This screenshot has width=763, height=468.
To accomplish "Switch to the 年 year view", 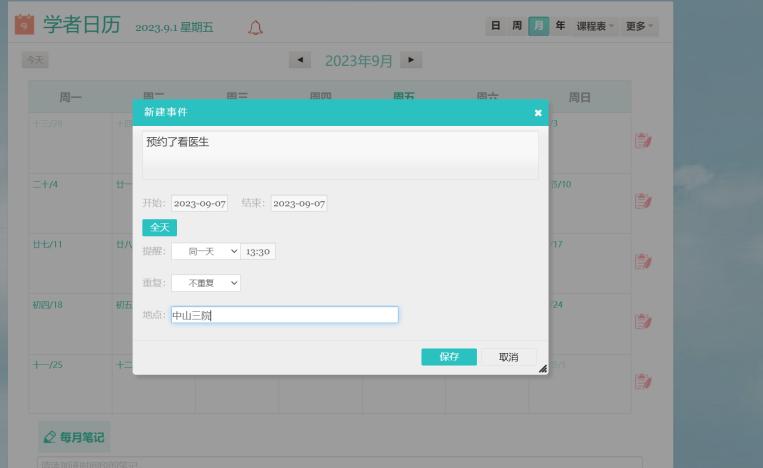I will (560, 26).
